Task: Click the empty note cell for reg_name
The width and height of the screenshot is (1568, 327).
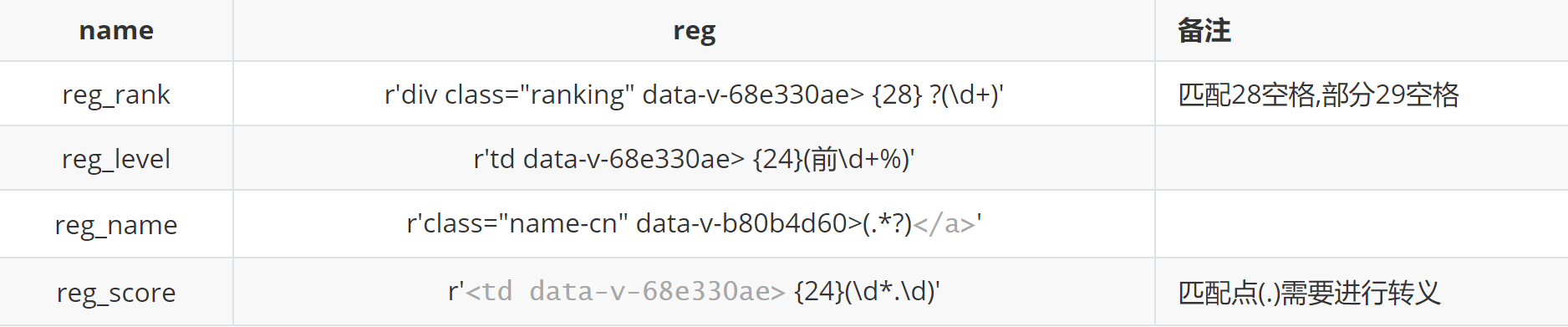Action: [1362, 224]
